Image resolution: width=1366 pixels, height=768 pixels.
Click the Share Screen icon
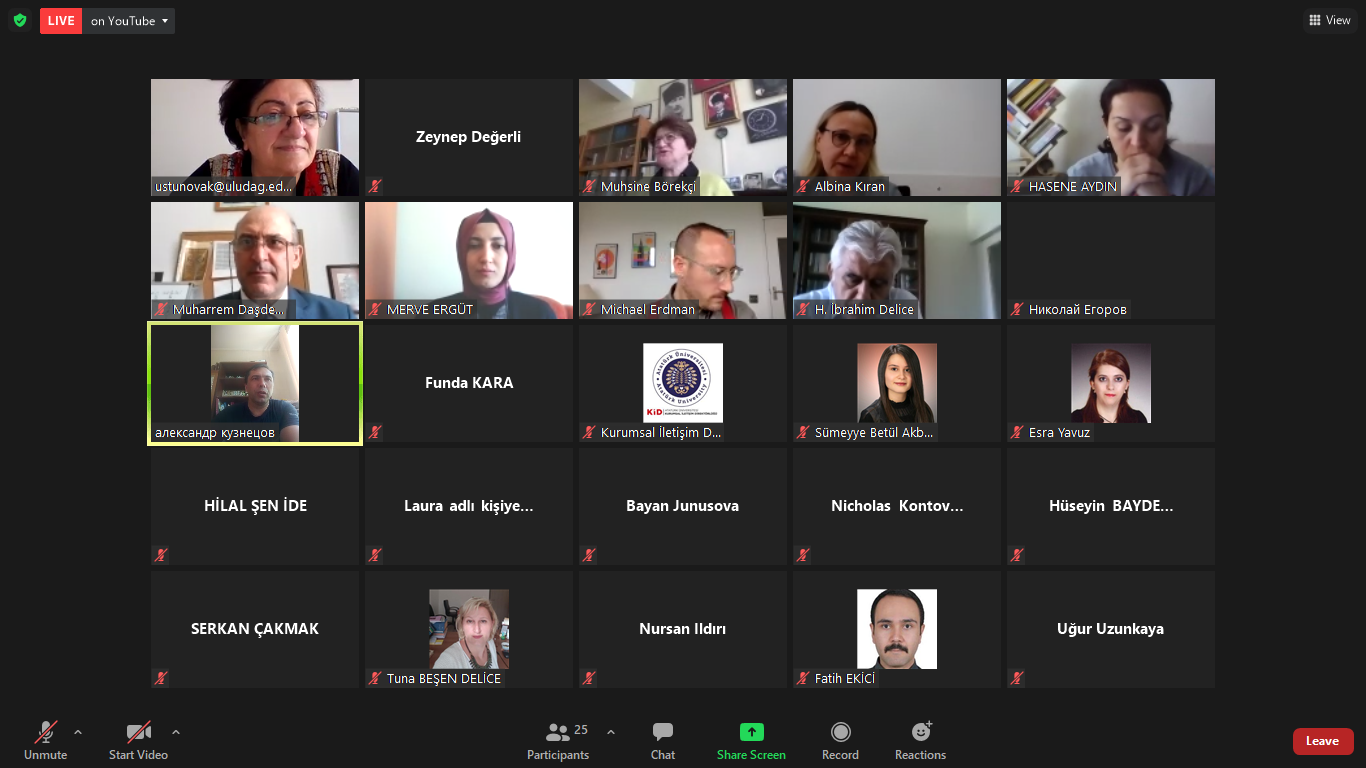[751, 732]
